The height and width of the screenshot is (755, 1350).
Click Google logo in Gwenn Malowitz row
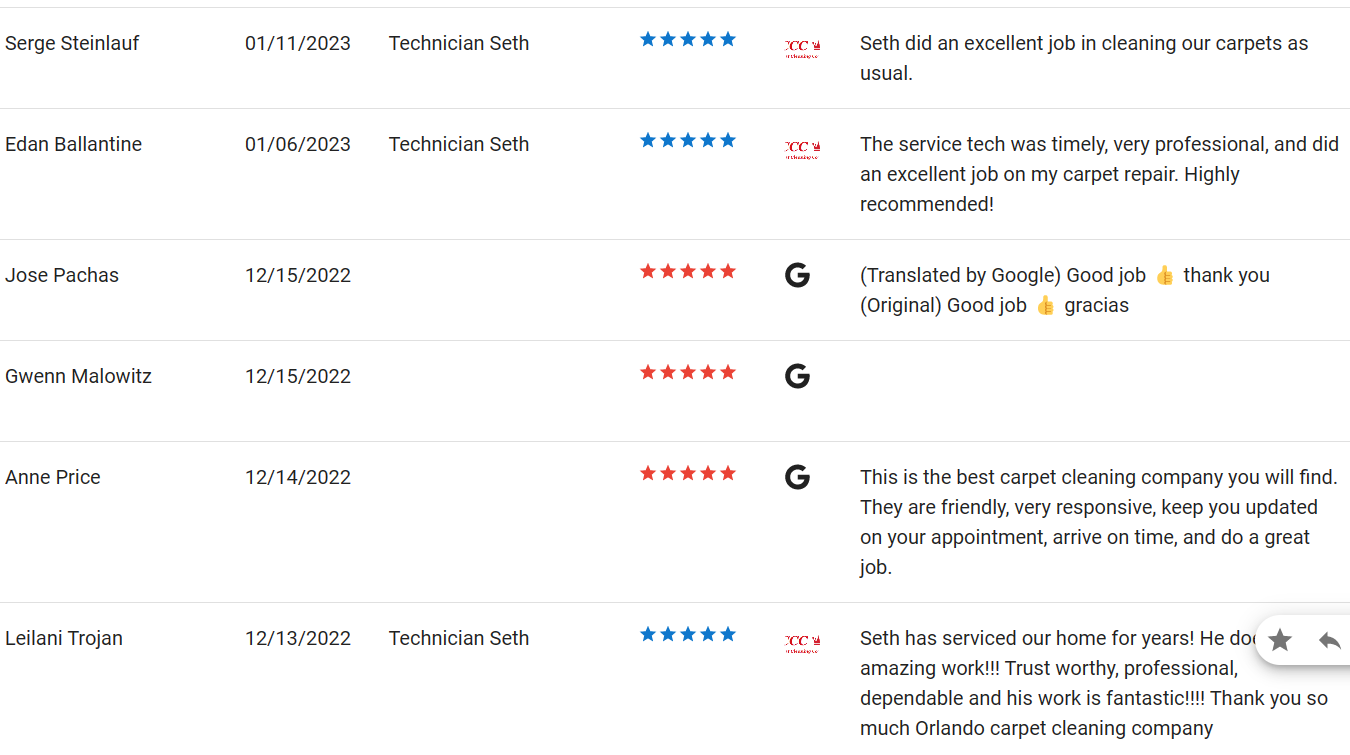tap(797, 376)
